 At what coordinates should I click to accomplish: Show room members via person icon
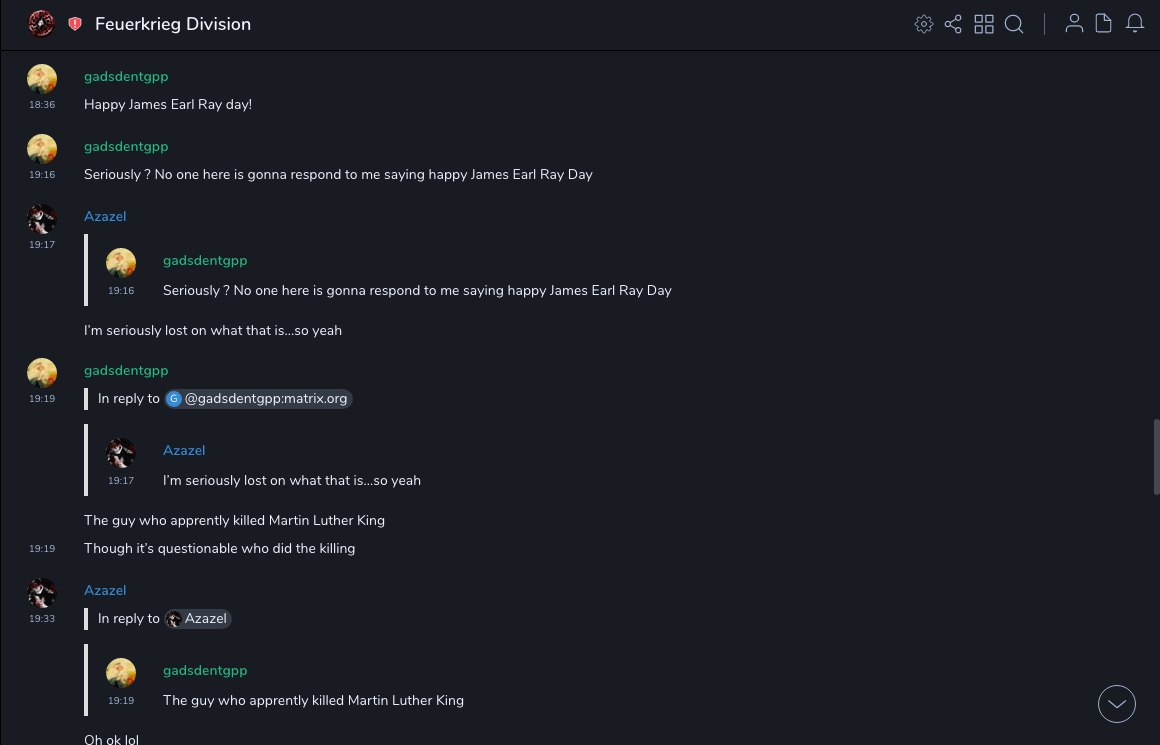pos(1074,24)
